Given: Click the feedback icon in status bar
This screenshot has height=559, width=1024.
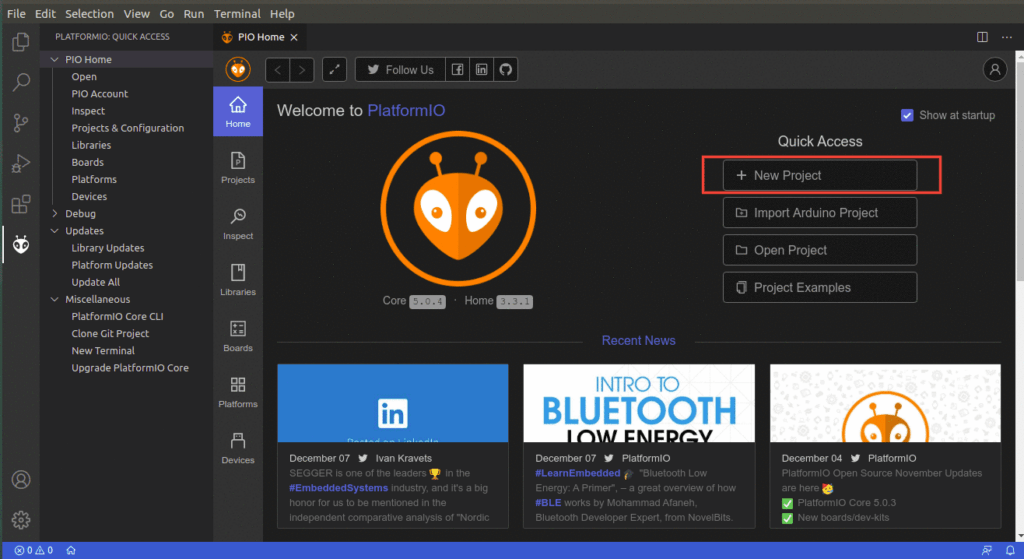Looking at the screenshot, I should (x=987, y=551).
